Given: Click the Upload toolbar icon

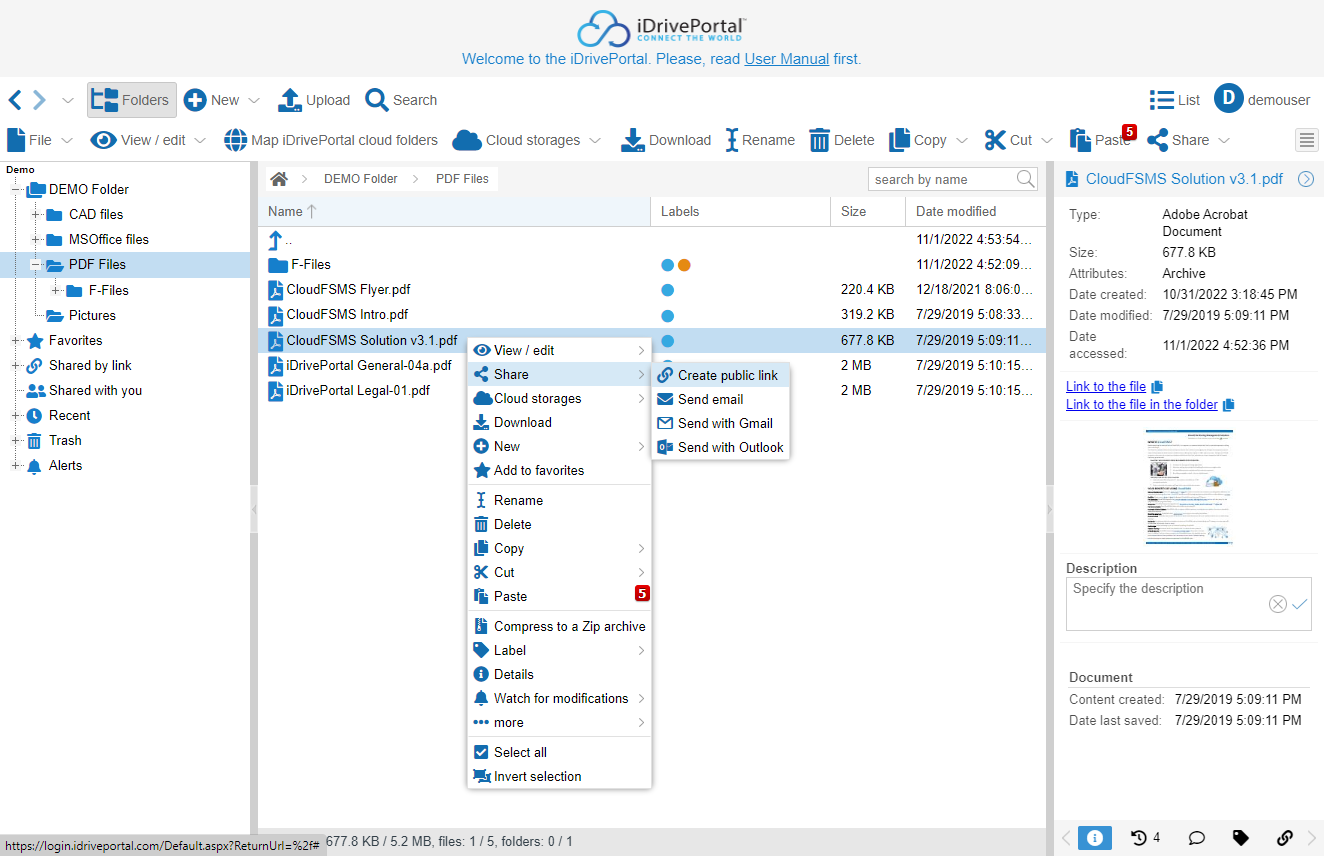Looking at the screenshot, I should pos(290,100).
